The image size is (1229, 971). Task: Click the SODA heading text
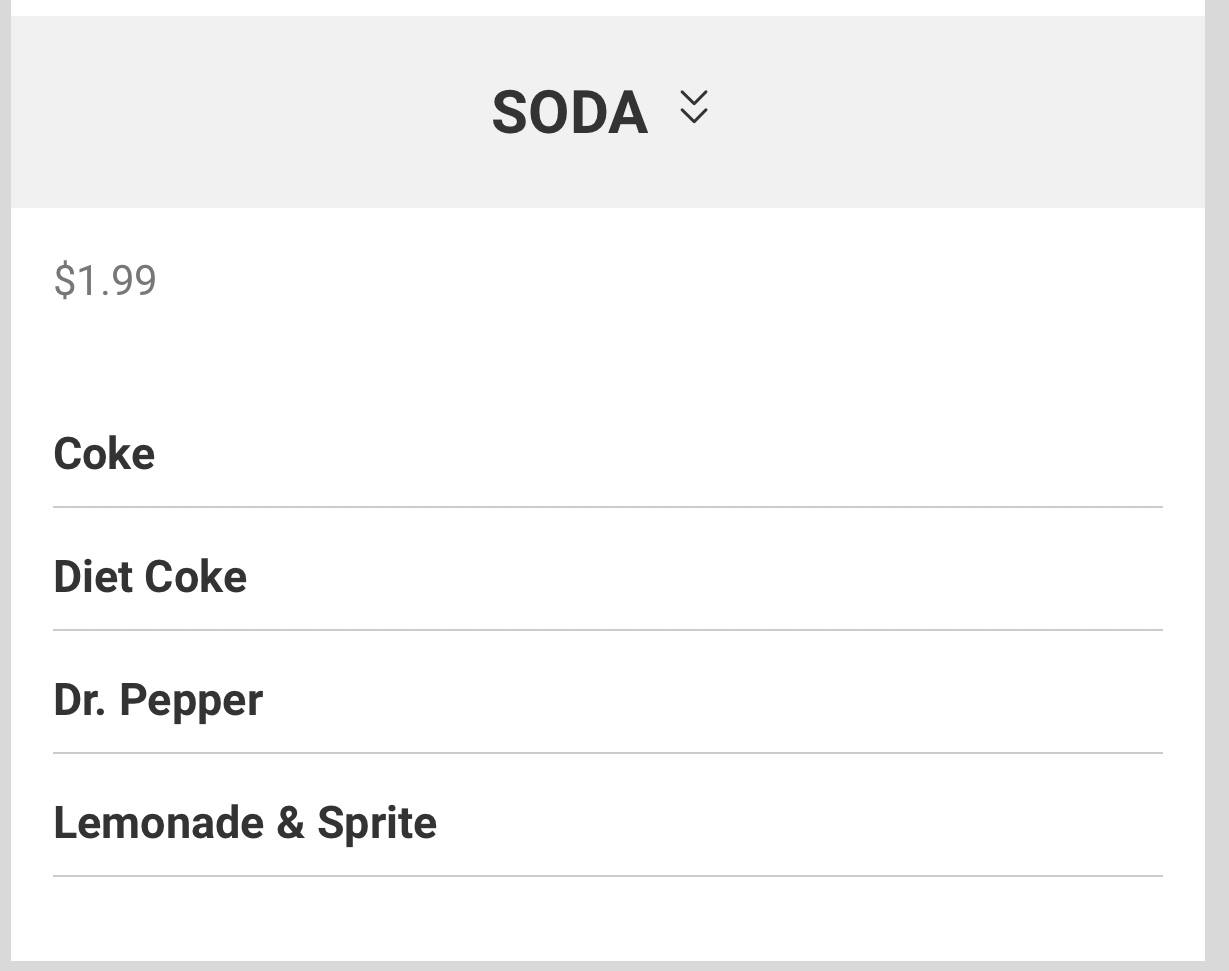[x=569, y=112]
